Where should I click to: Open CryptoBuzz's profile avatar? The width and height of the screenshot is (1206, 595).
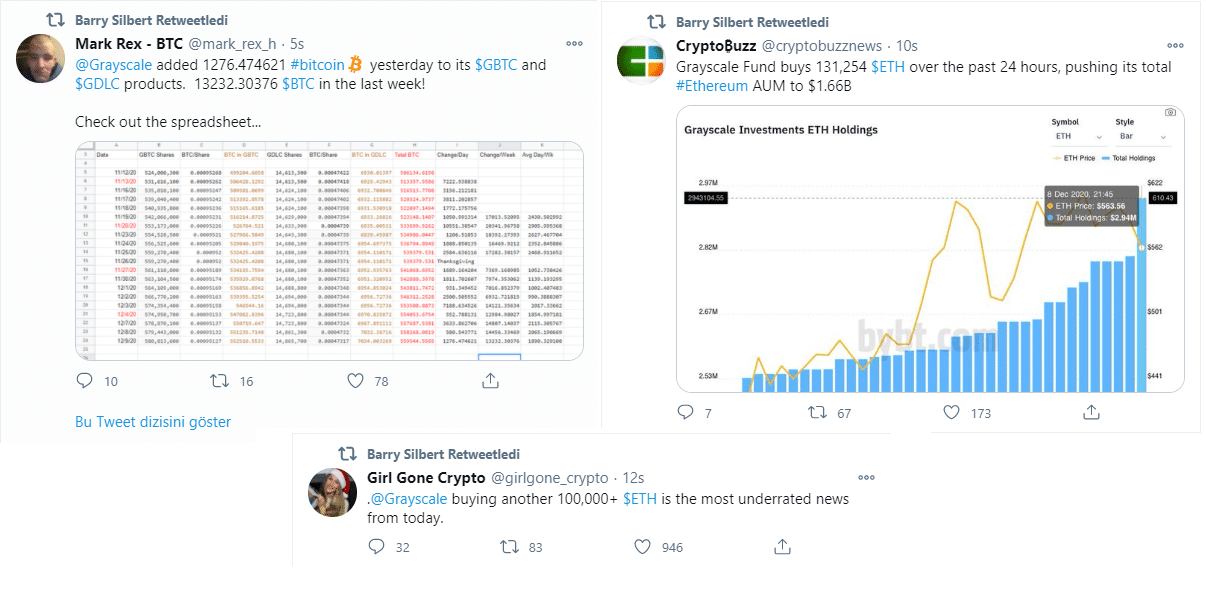tap(641, 61)
